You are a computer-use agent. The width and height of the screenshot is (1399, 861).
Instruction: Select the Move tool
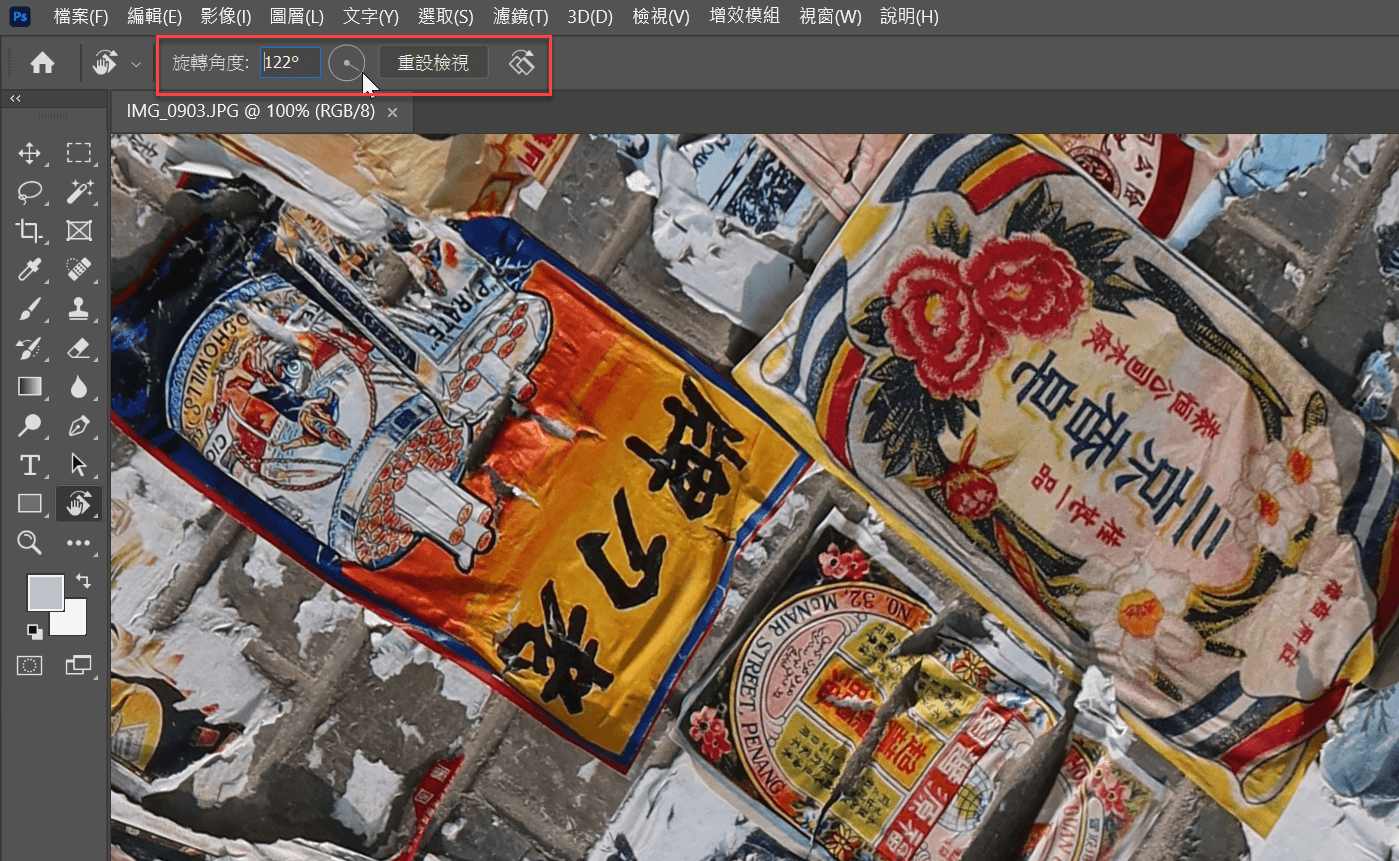(x=29, y=153)
